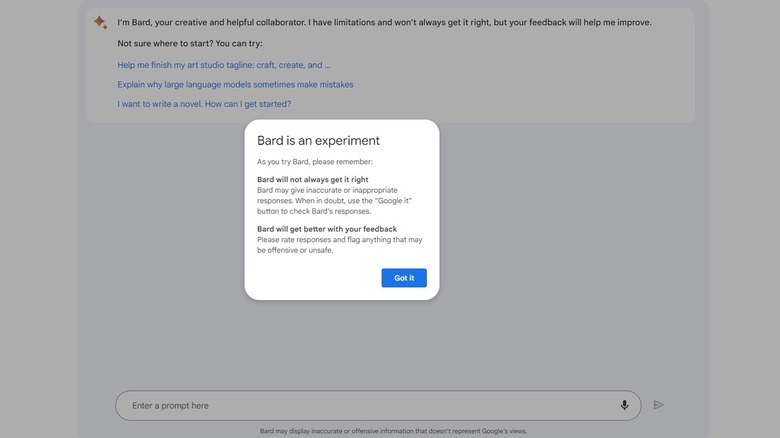Choose the write a novel suggestion

click(x=204, y=104)
